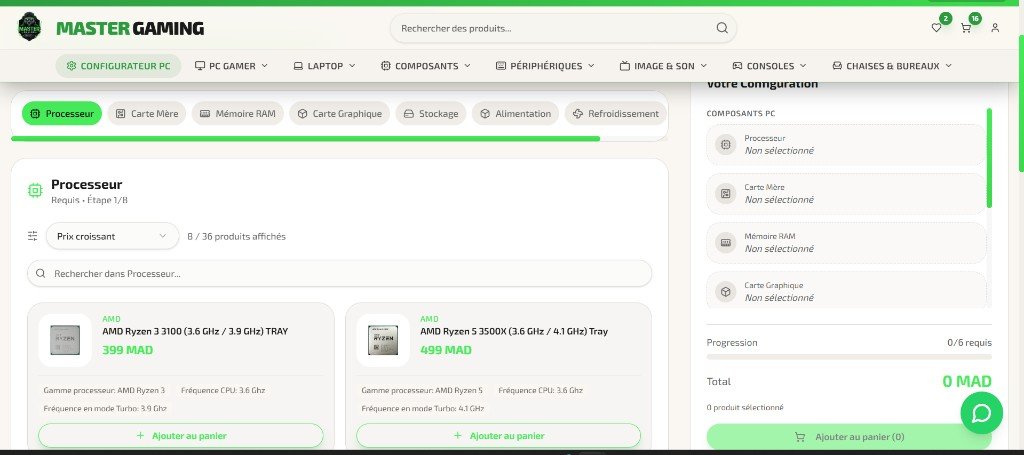Click the Progression bar in the configuration panel
This screenshot has width=1024, height=455.
coord(849,357)
